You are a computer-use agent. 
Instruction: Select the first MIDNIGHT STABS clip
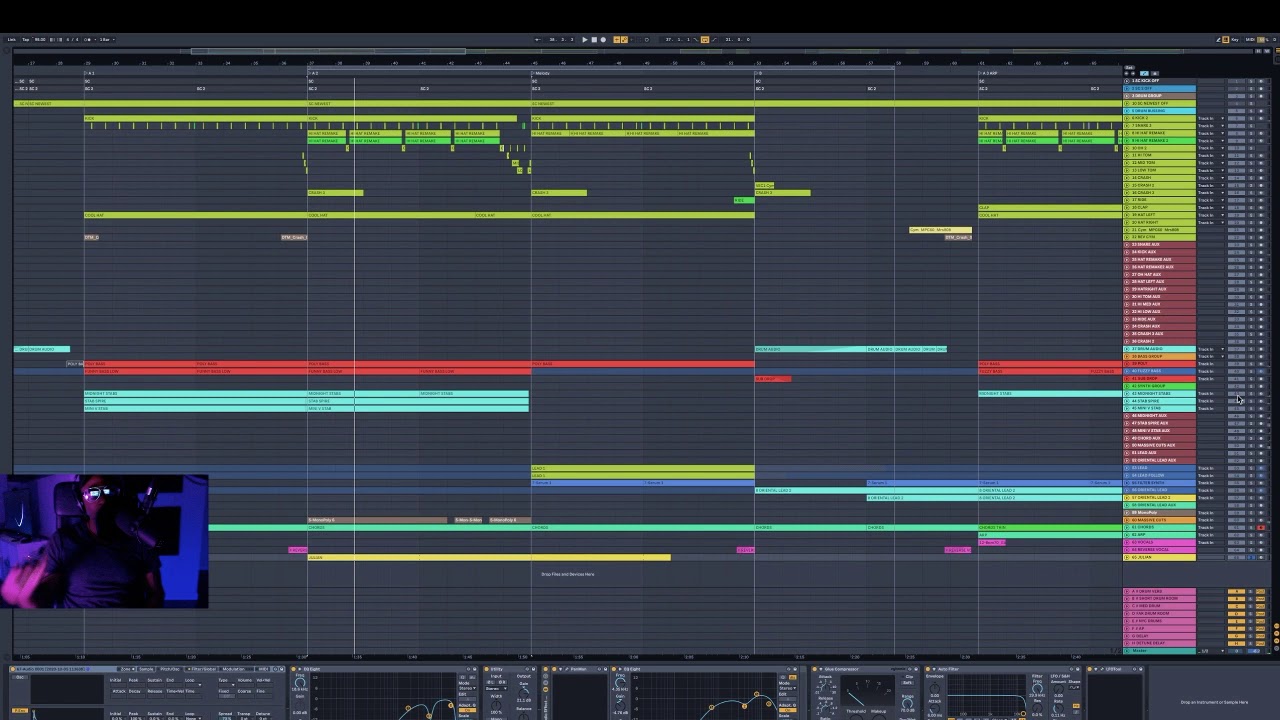pyautogui.click(x=195, y=393)
